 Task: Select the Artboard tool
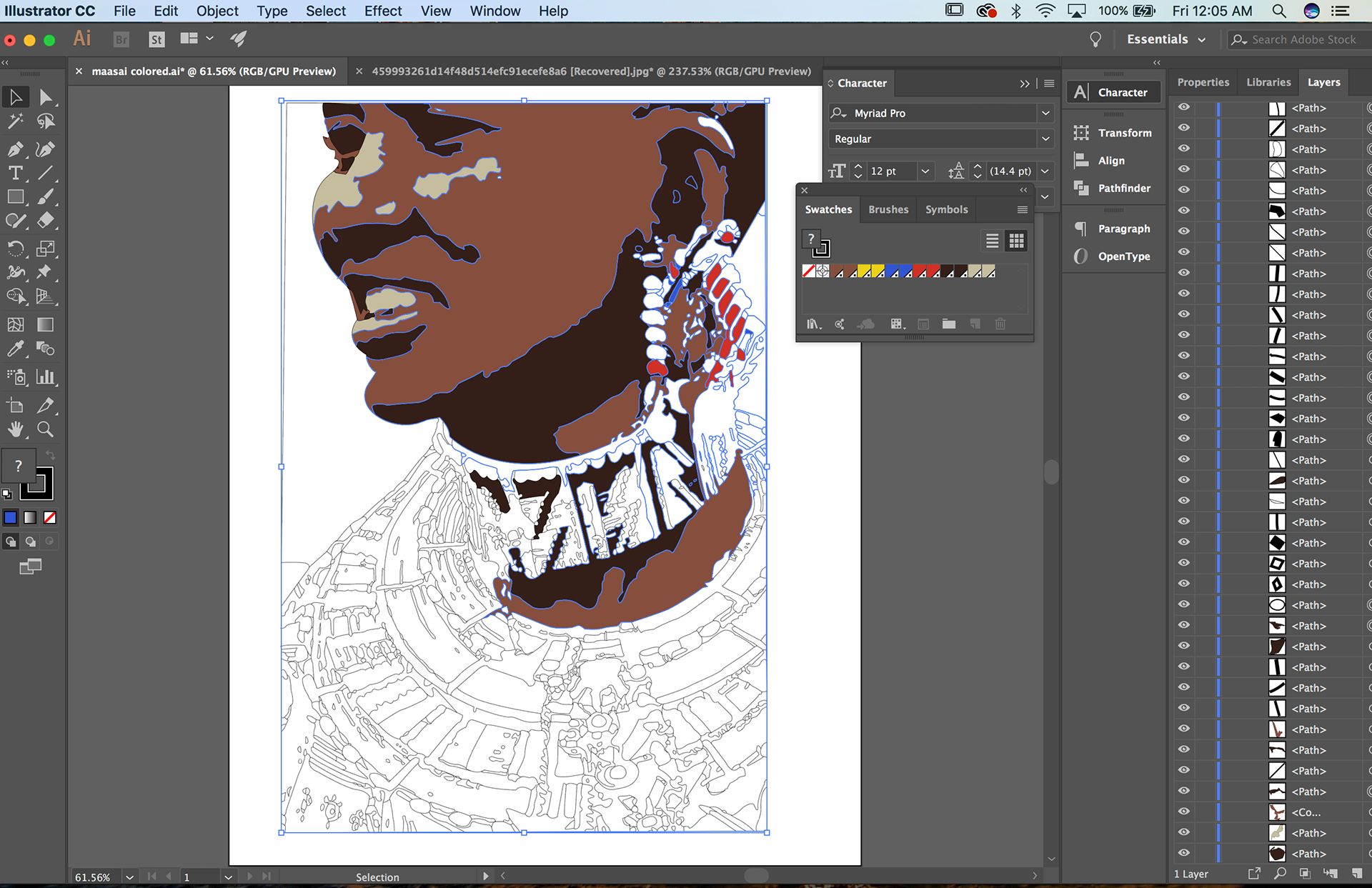click(15, 406)
